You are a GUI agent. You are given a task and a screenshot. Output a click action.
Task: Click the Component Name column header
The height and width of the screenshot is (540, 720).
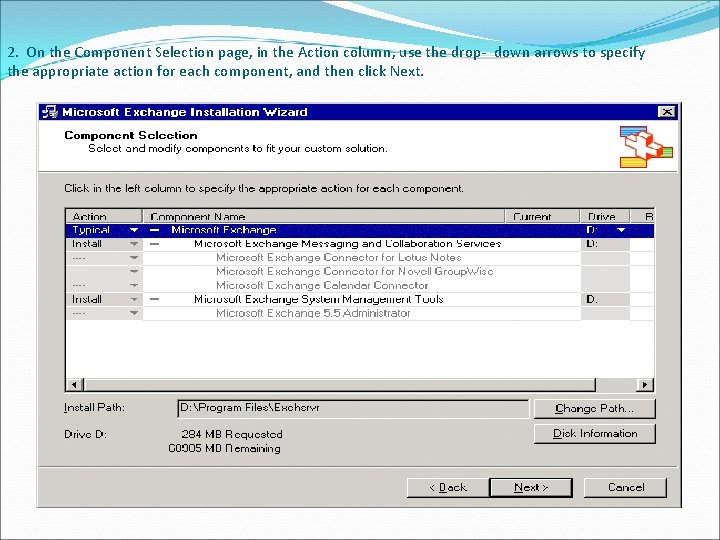point(324,216)
